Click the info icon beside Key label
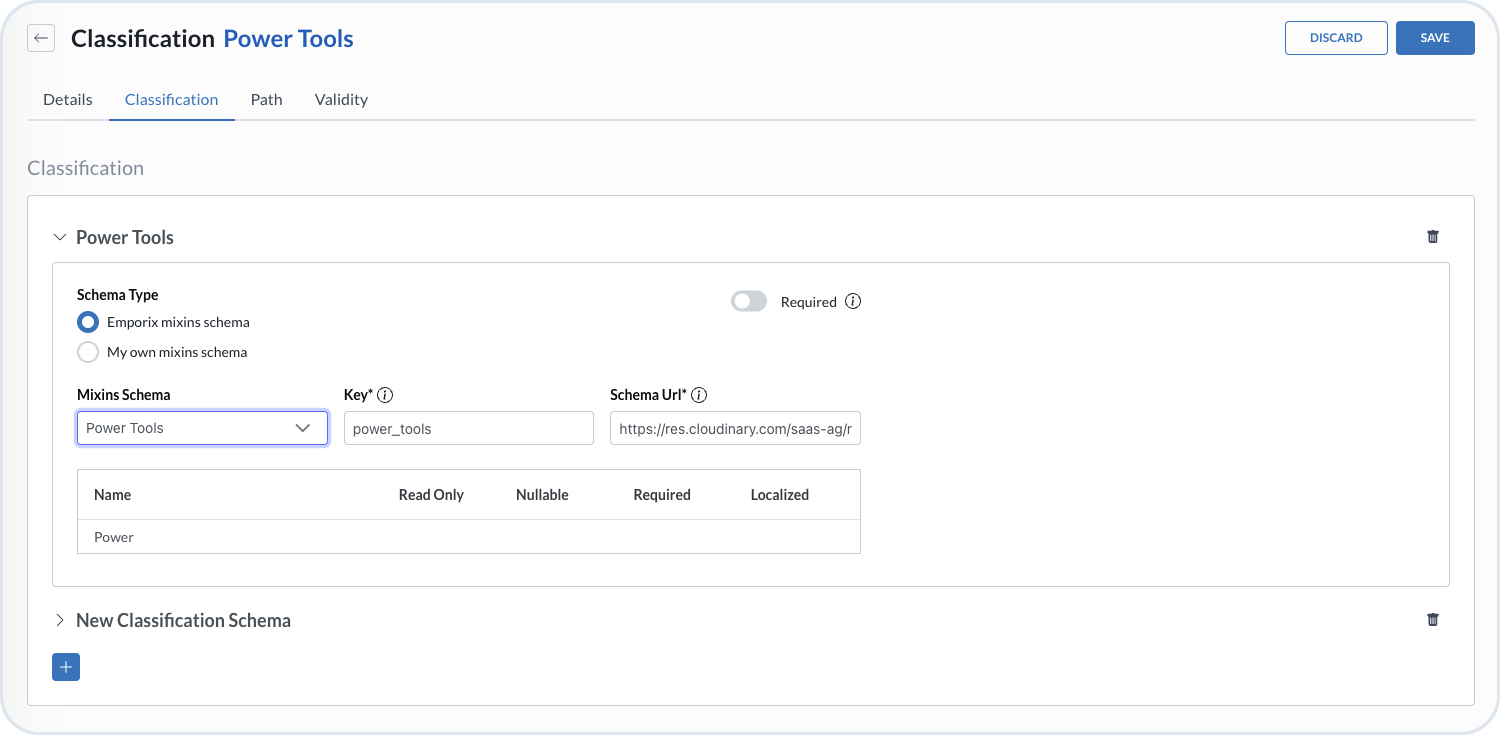This screenshot has height=735, width=1500. [385, 395]
